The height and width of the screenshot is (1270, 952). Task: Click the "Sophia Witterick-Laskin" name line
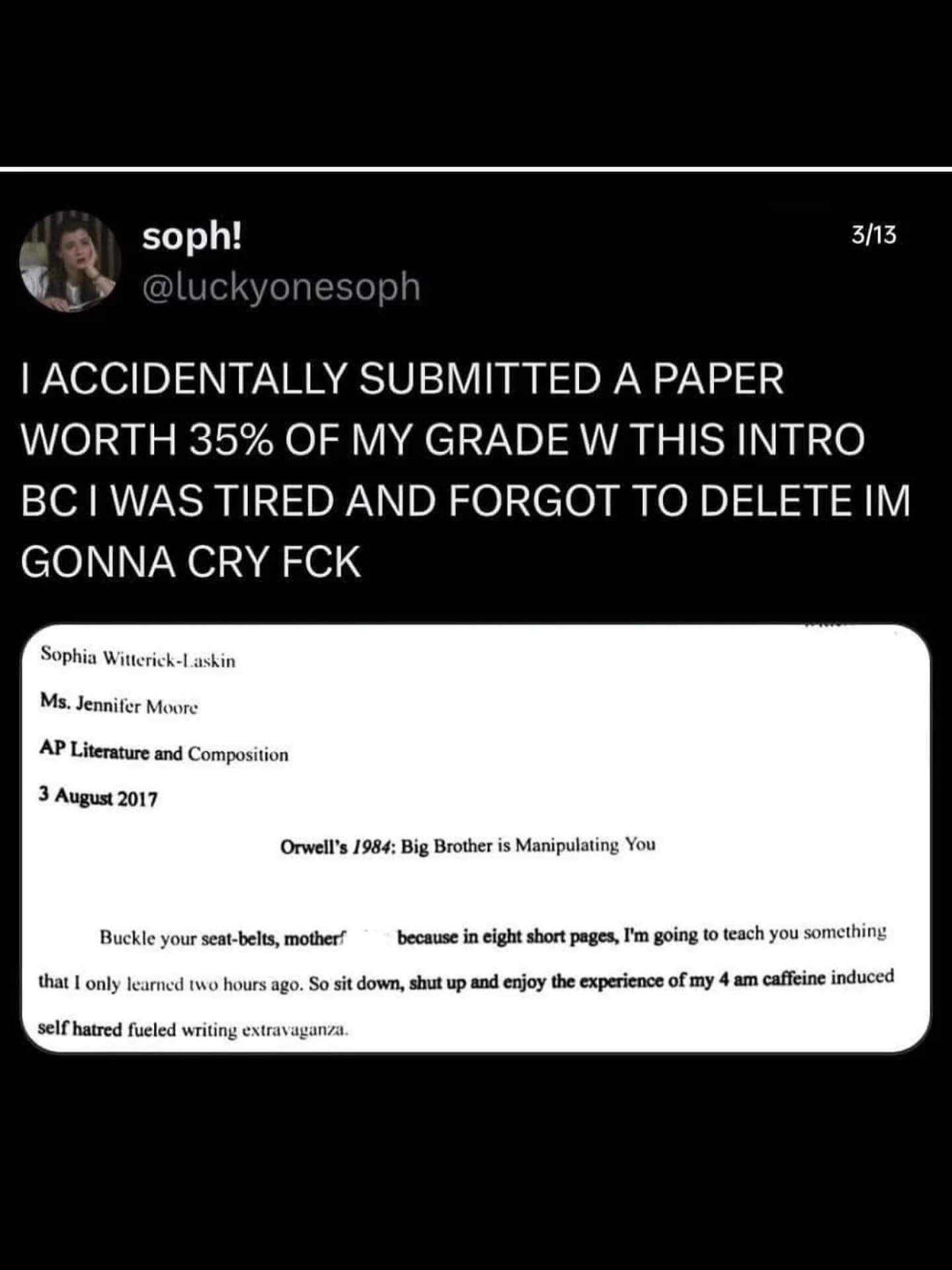coord(138,657)
